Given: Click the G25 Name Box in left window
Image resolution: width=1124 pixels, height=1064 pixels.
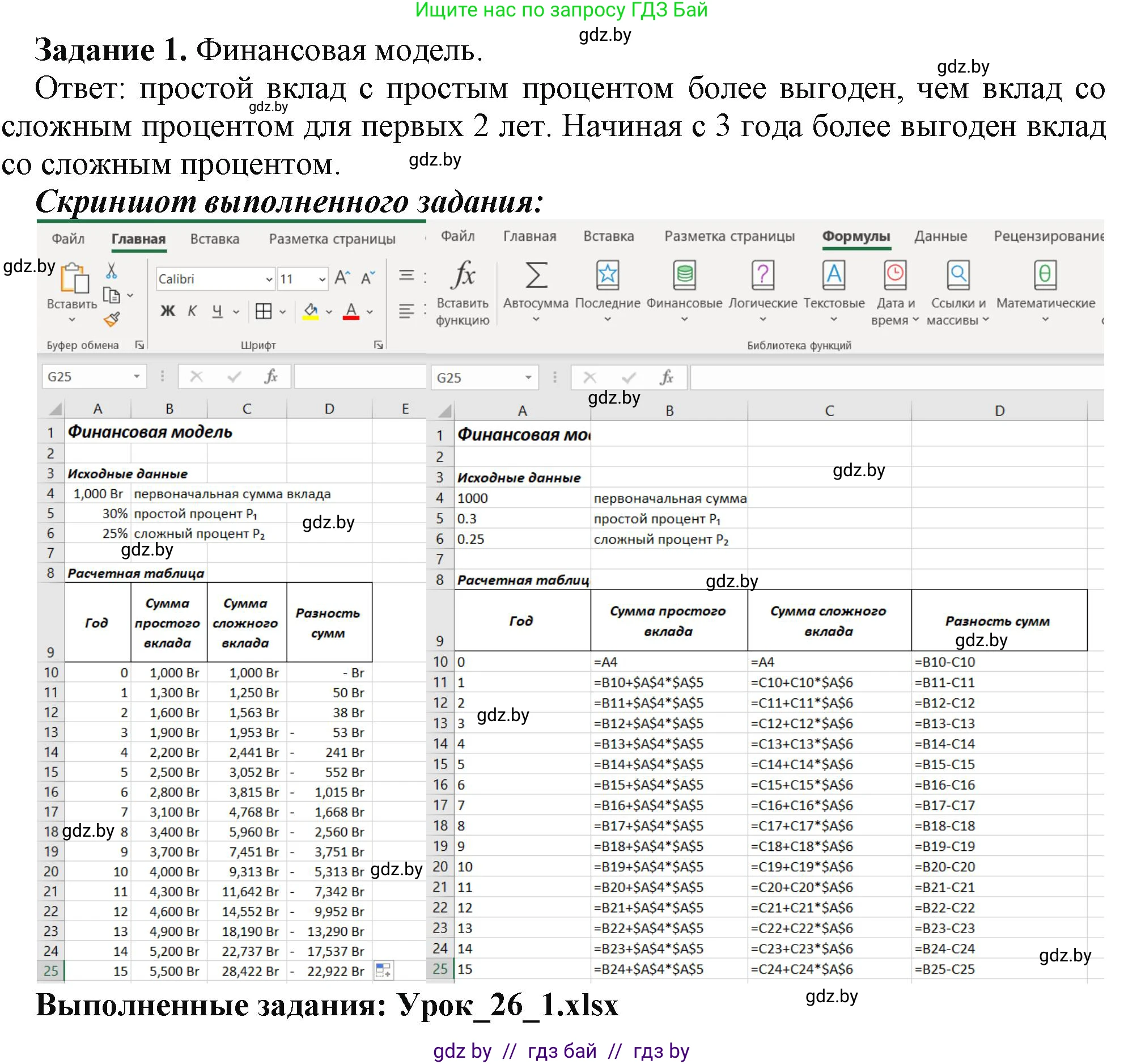Looking at the screenshot, I should [94, 376].
